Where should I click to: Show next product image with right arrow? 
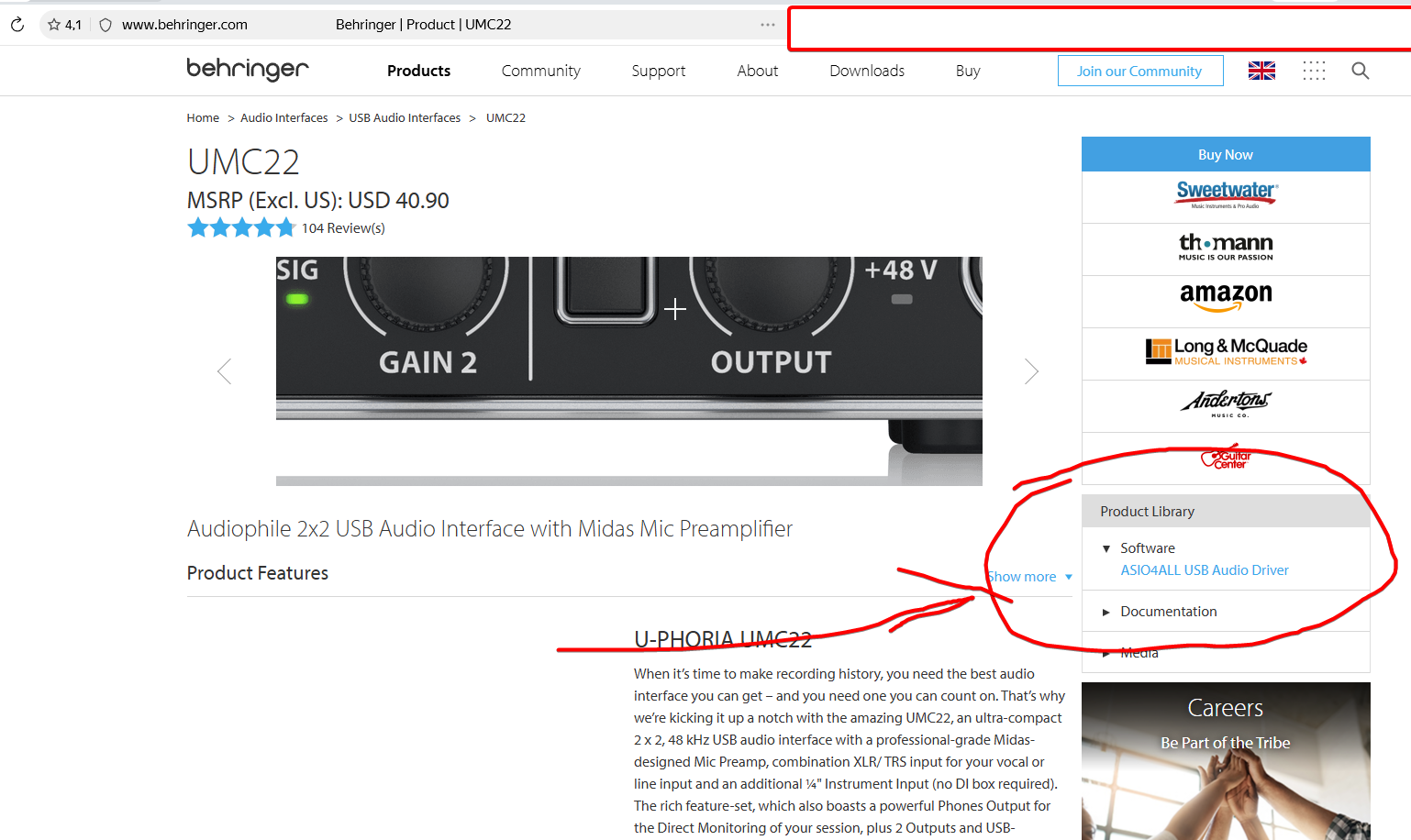coord(1031,371)
